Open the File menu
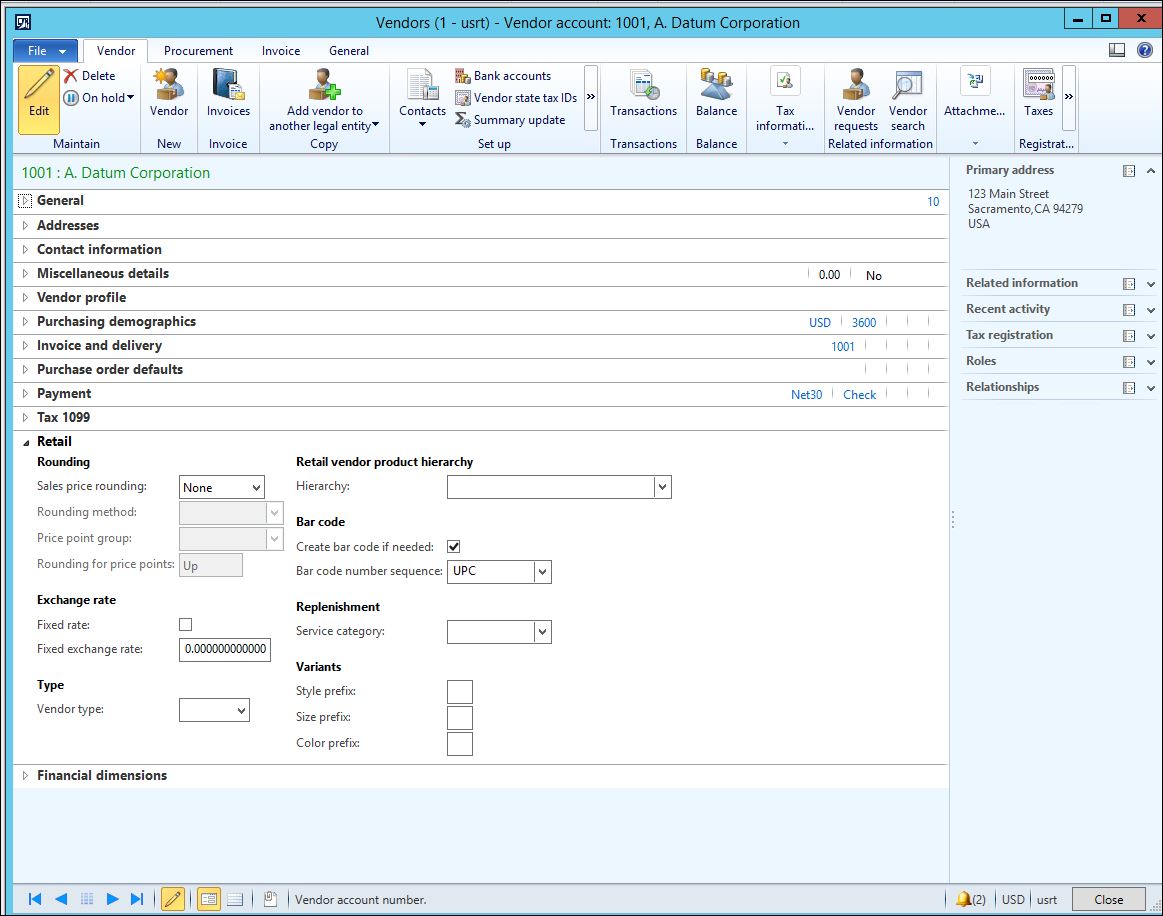This screenshot has height=916, width=1163. [45, 51]
